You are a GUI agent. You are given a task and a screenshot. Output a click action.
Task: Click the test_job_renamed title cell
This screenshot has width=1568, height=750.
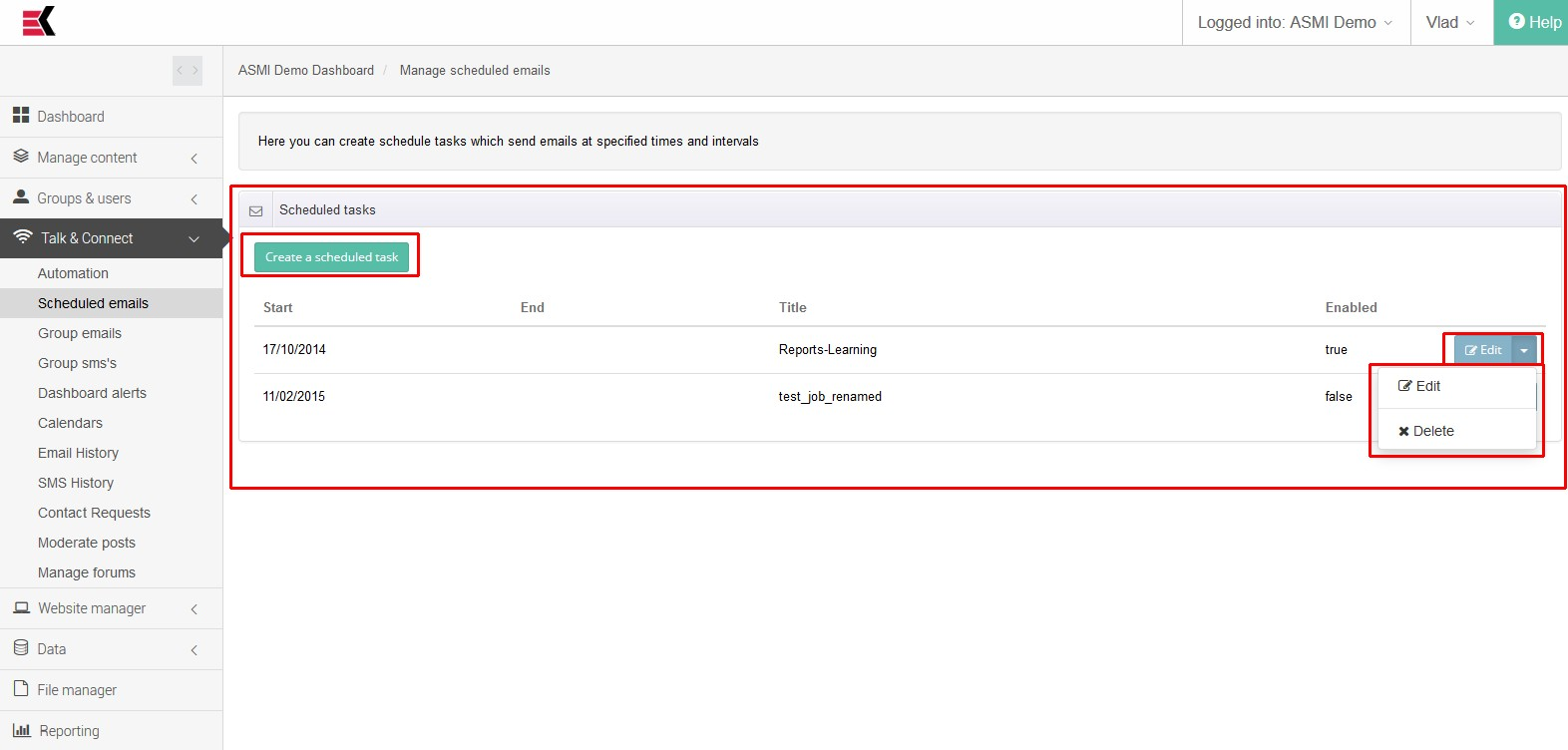click(830, 396)
